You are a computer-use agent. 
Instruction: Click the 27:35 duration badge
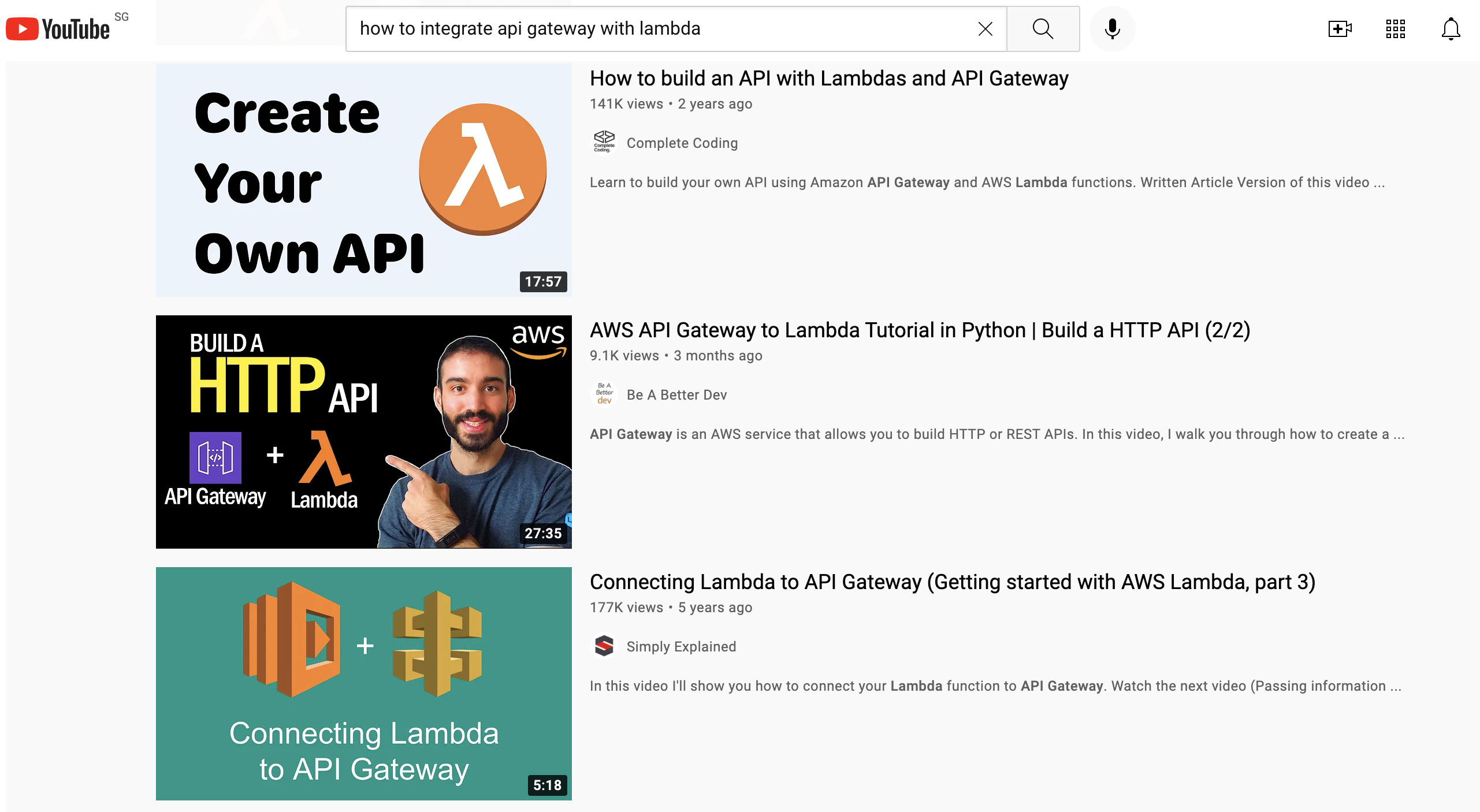click(x=543, y=533)
